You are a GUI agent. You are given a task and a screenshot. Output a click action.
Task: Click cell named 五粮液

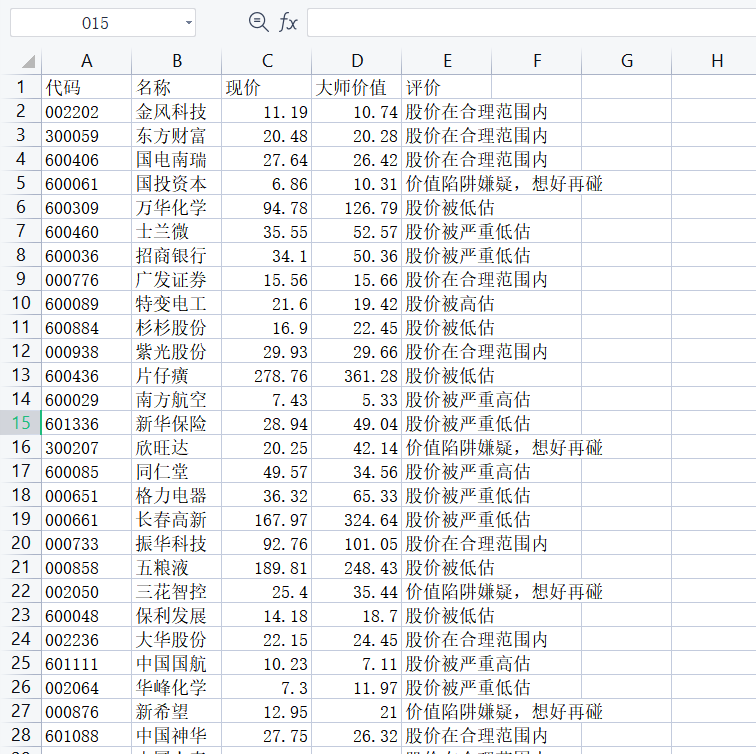pos(176,567)
